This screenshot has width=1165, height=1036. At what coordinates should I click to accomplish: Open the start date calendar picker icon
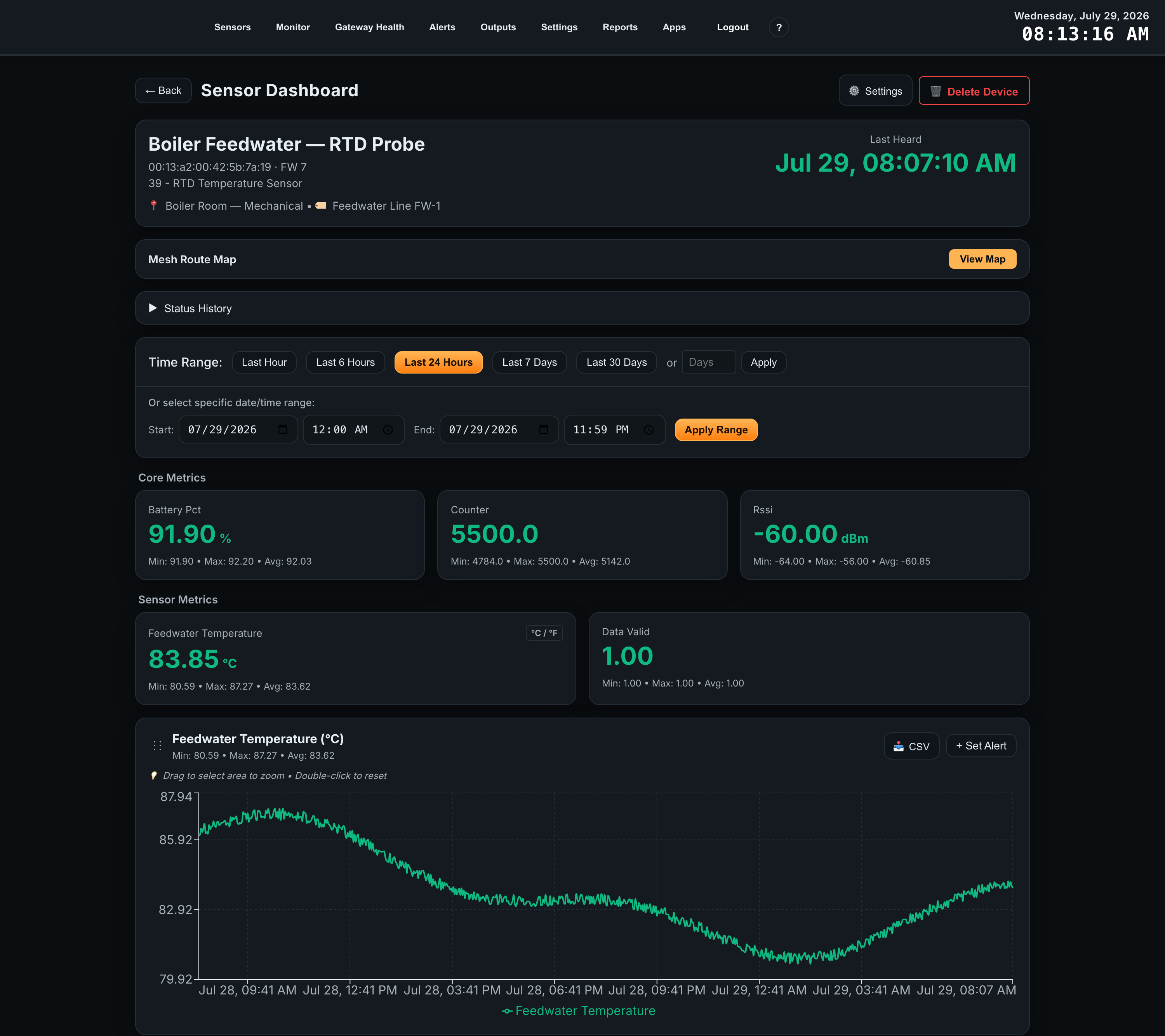point(283,430)
